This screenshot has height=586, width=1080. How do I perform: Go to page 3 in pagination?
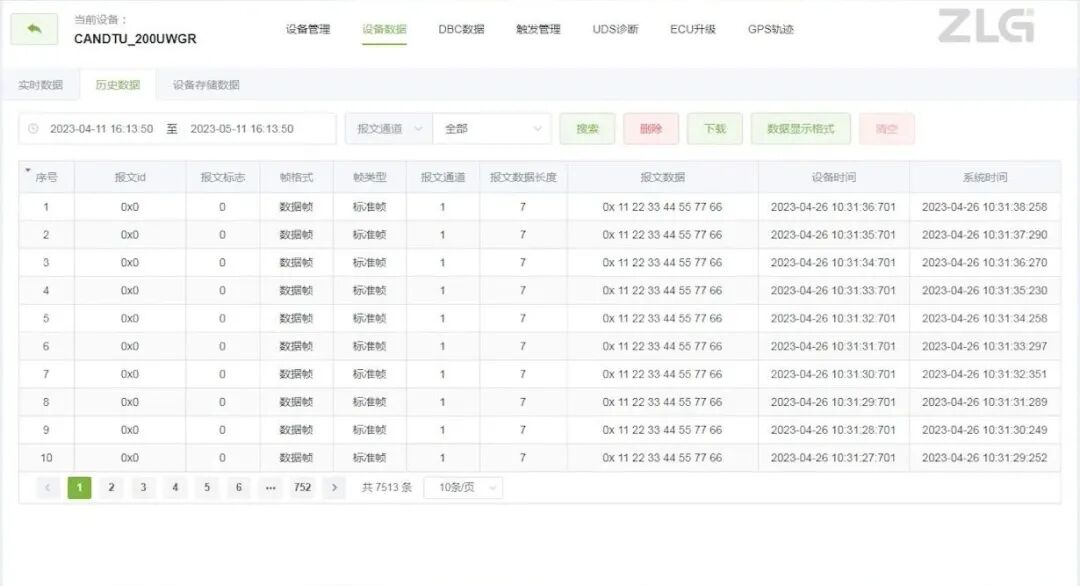(x=143, y=488)
